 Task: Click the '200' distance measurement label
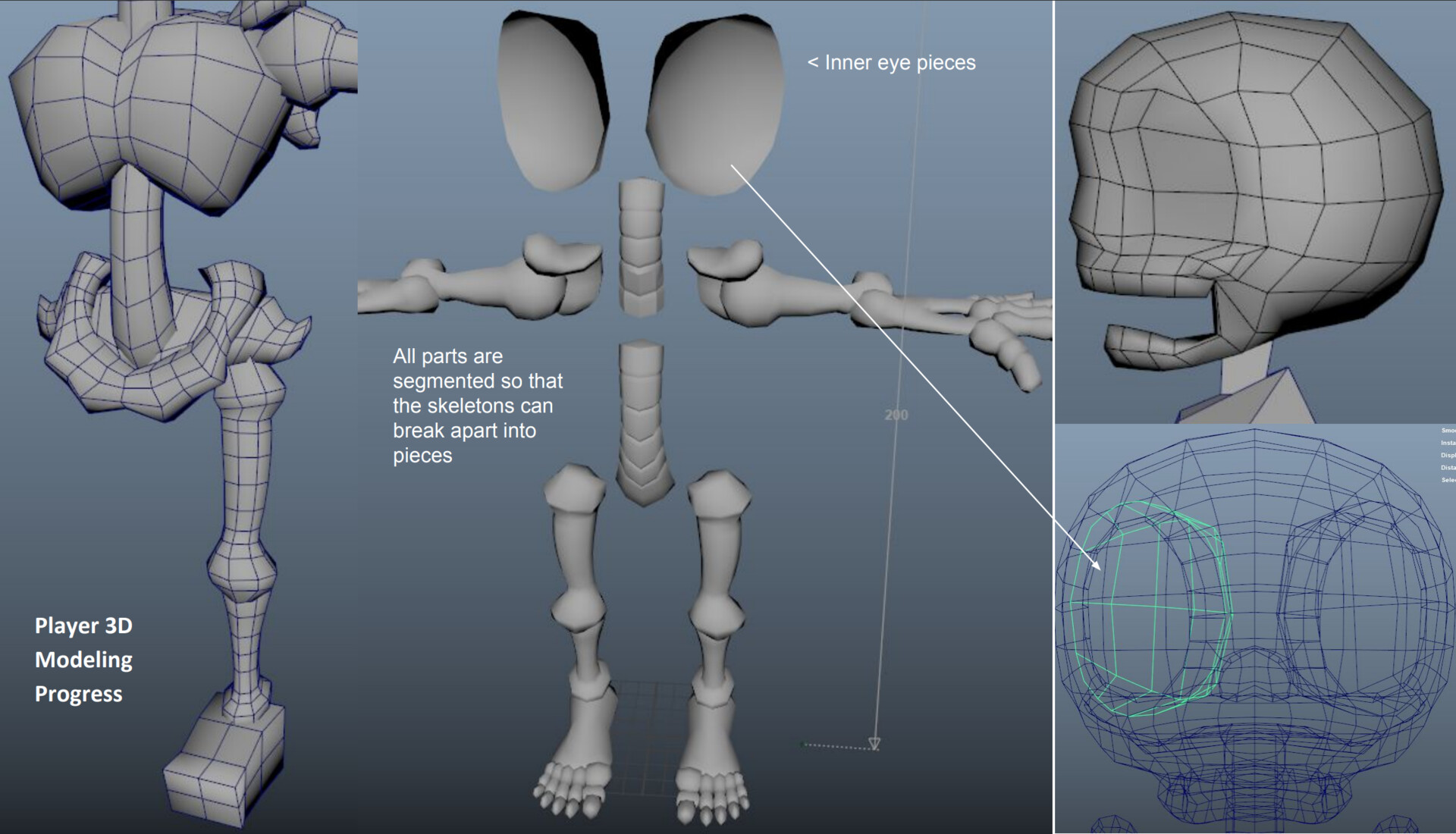point(896,415)
